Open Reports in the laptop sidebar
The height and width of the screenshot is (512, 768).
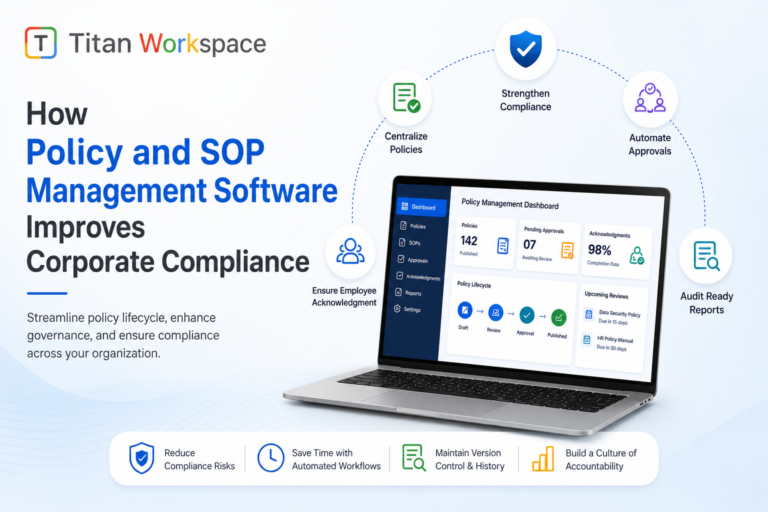click(x=408, y=293)
